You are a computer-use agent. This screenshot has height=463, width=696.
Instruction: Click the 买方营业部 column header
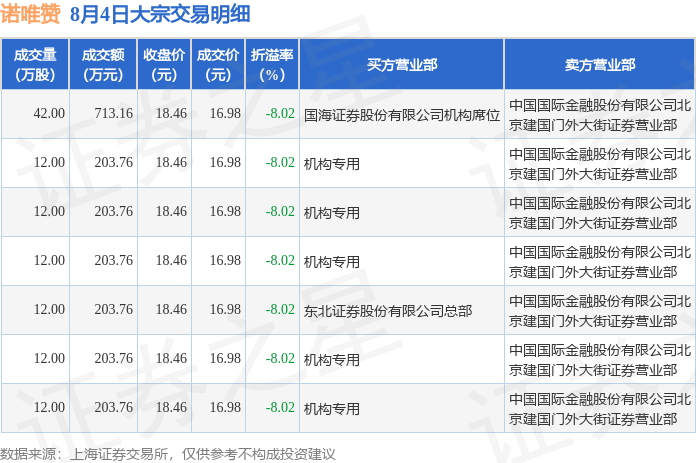click(402, 64)
